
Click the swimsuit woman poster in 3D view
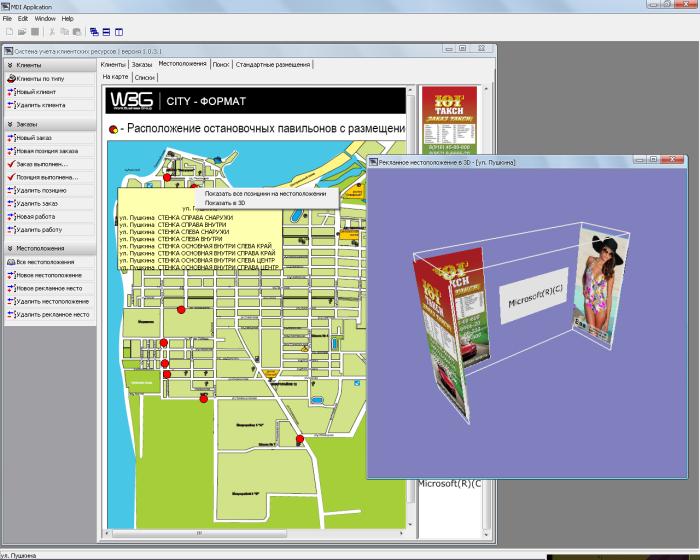601,284
